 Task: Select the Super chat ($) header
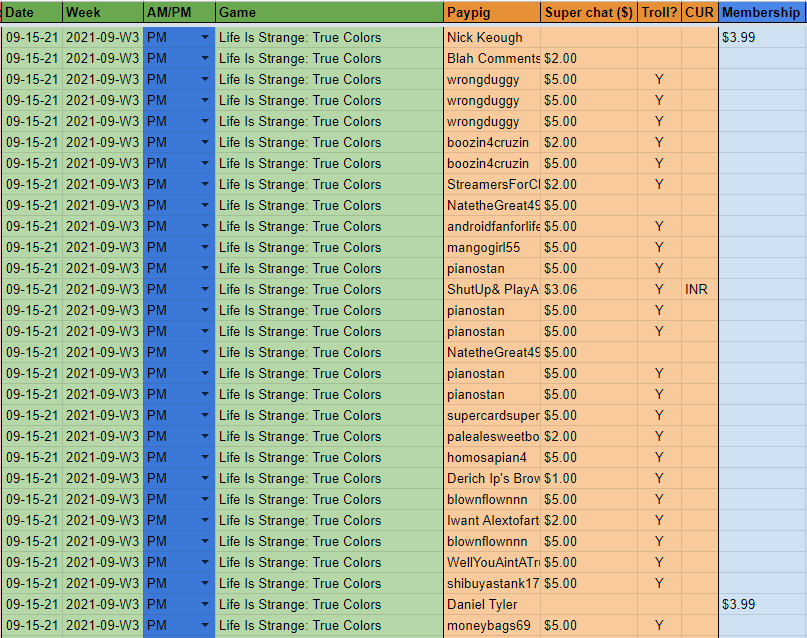click(589, 12)
